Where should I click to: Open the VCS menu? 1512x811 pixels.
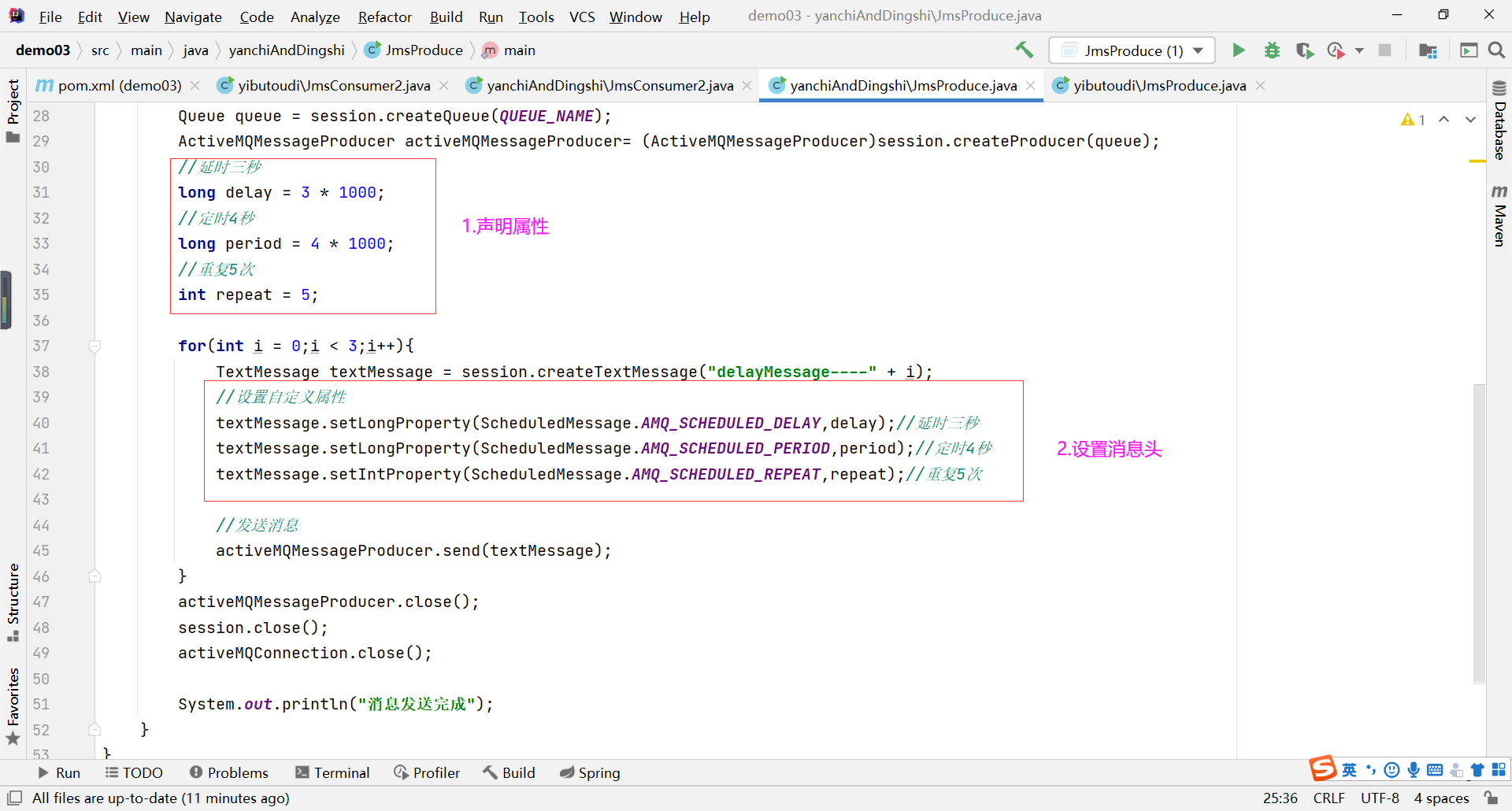[582, 17]
